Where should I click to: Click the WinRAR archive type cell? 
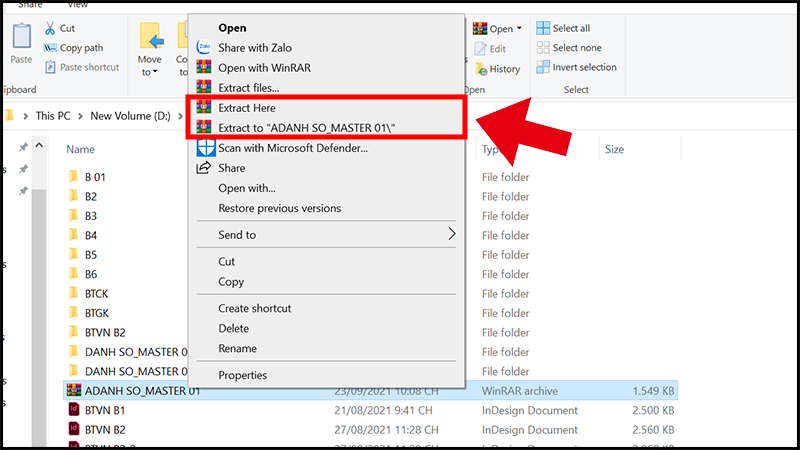tap(519, 391)
